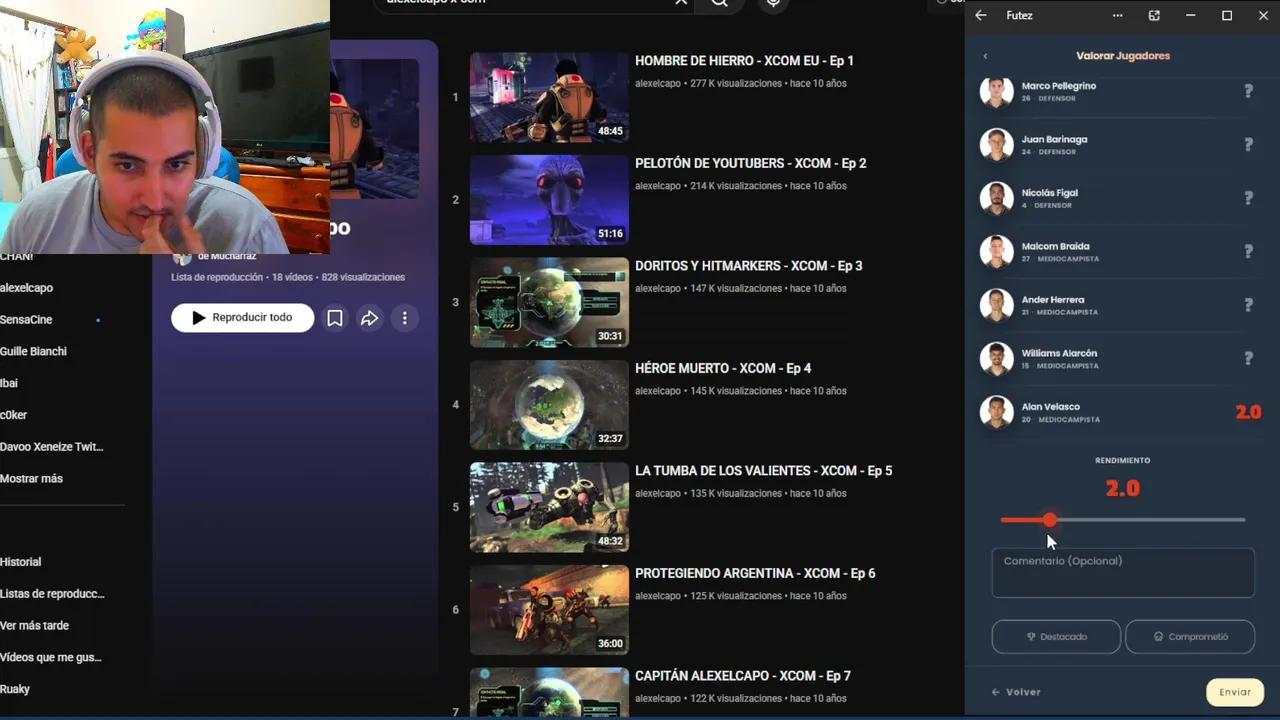This screenshot has height=720, width=1280.
Task: Open HOMBRE DE HIERRO Ep 1 thumbnail
Action: tap(549, 97)
